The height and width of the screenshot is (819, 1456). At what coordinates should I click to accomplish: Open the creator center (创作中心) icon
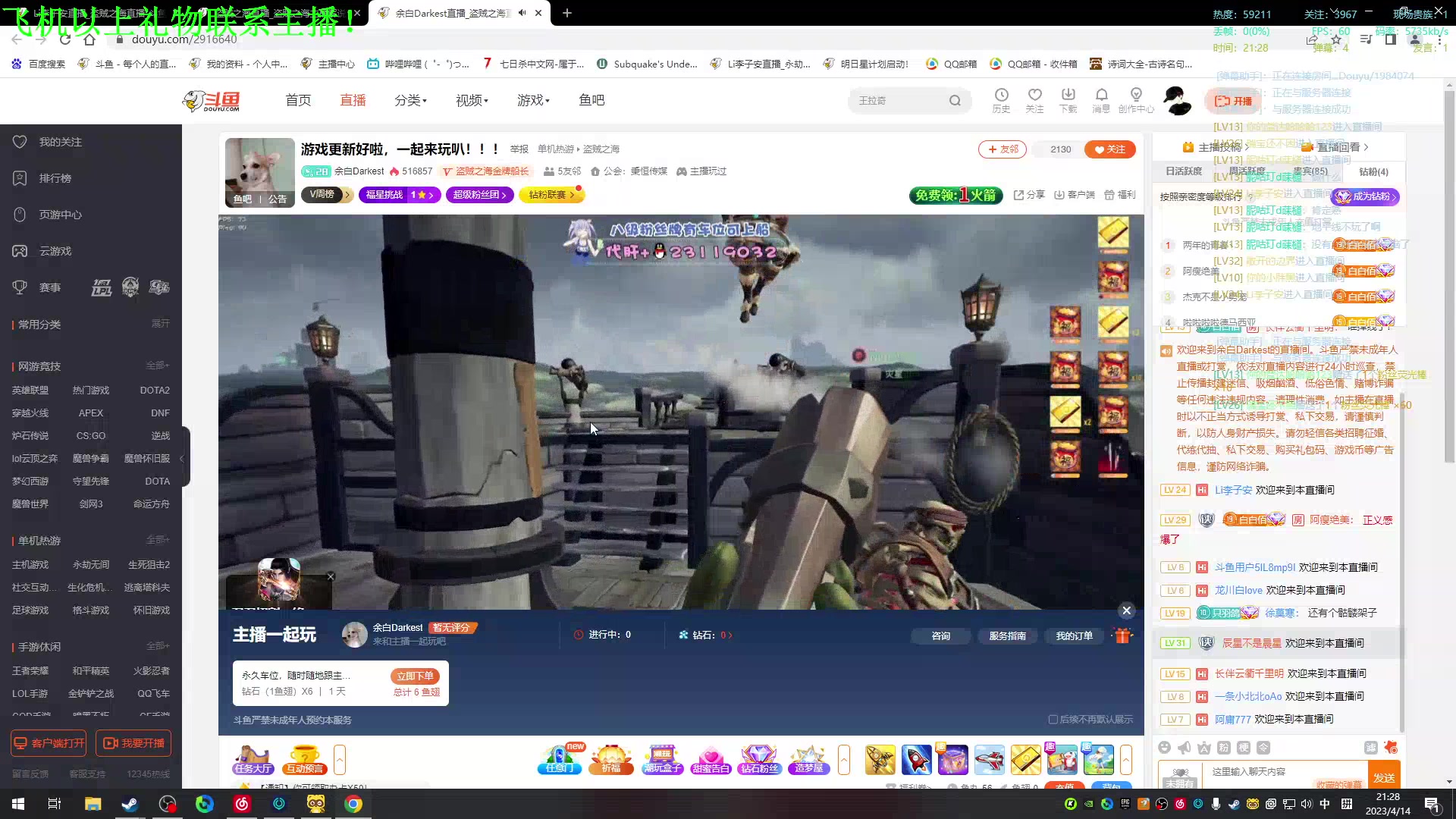coord(1136,99)
